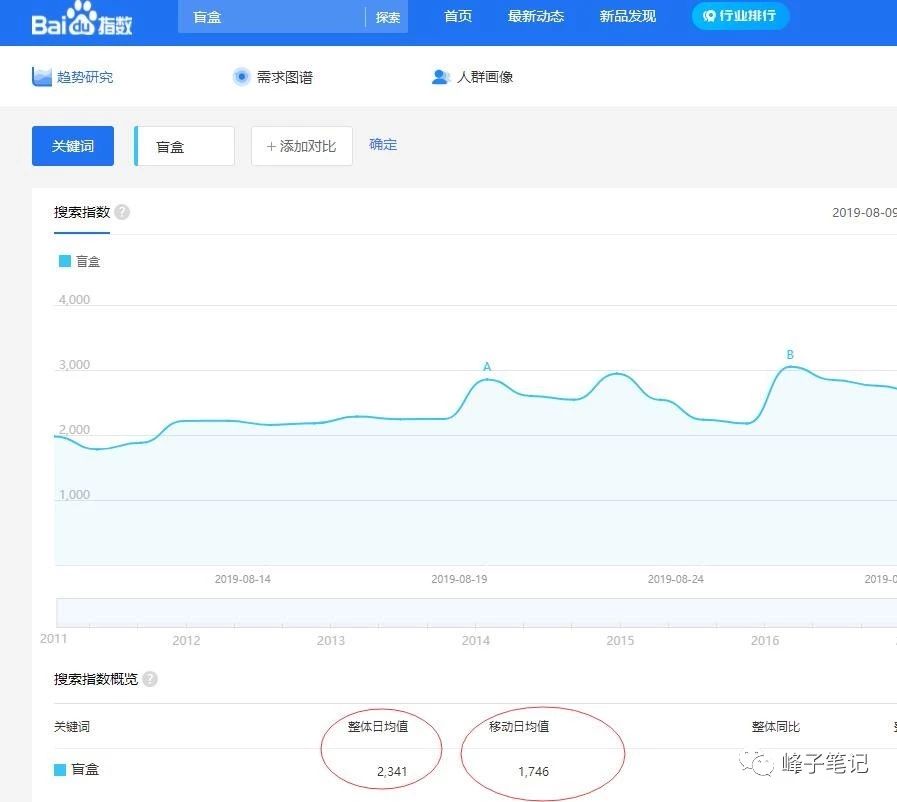Click the timeline range slider bar
Screen dimensions: 897x802
(x=476, y=613)
